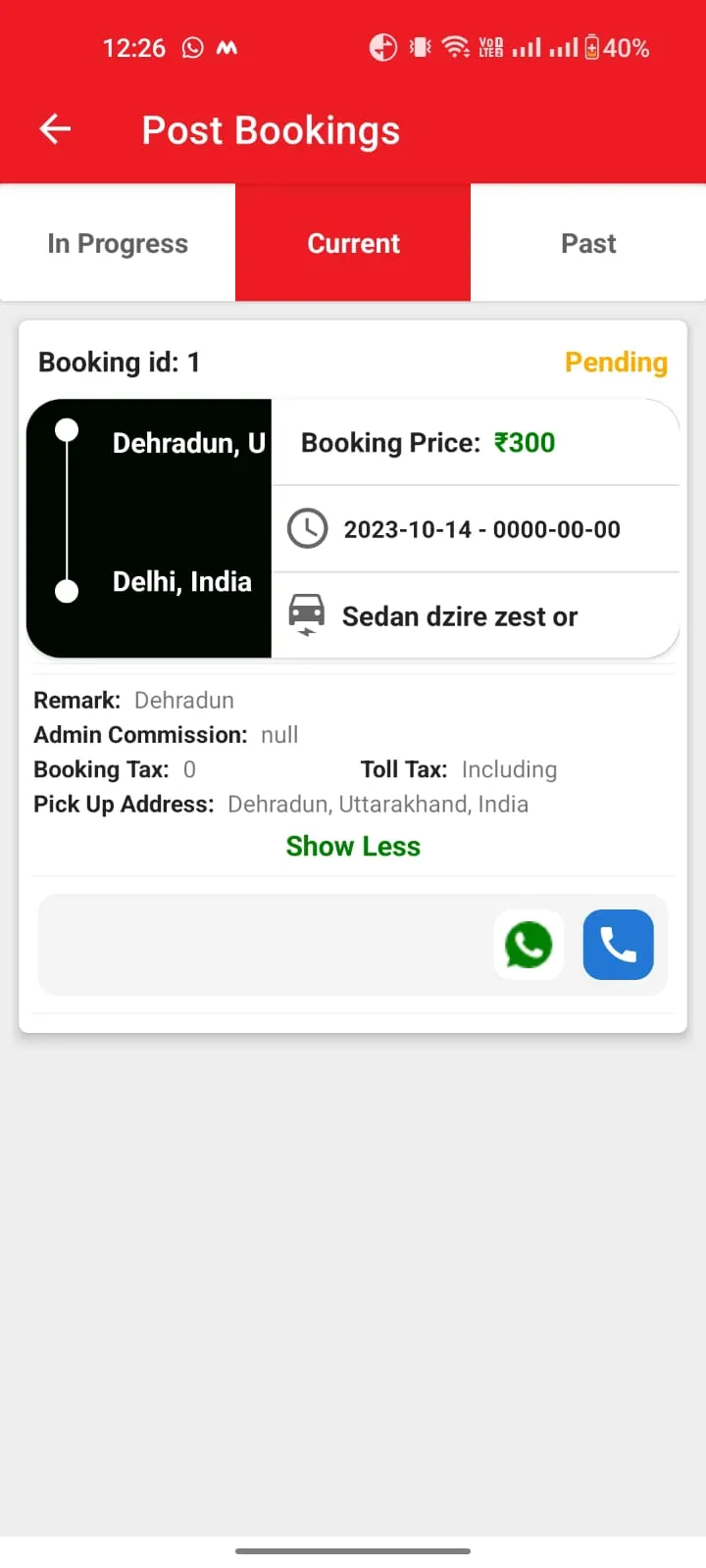Tap the Pending status label
706x1568 pixels.
(x=616, y=362)
